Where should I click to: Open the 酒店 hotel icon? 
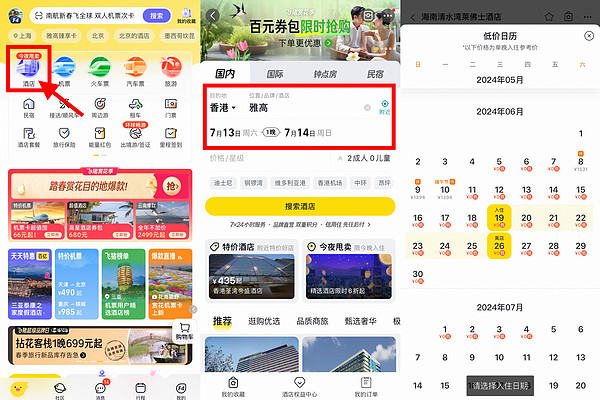coord(28,70)
